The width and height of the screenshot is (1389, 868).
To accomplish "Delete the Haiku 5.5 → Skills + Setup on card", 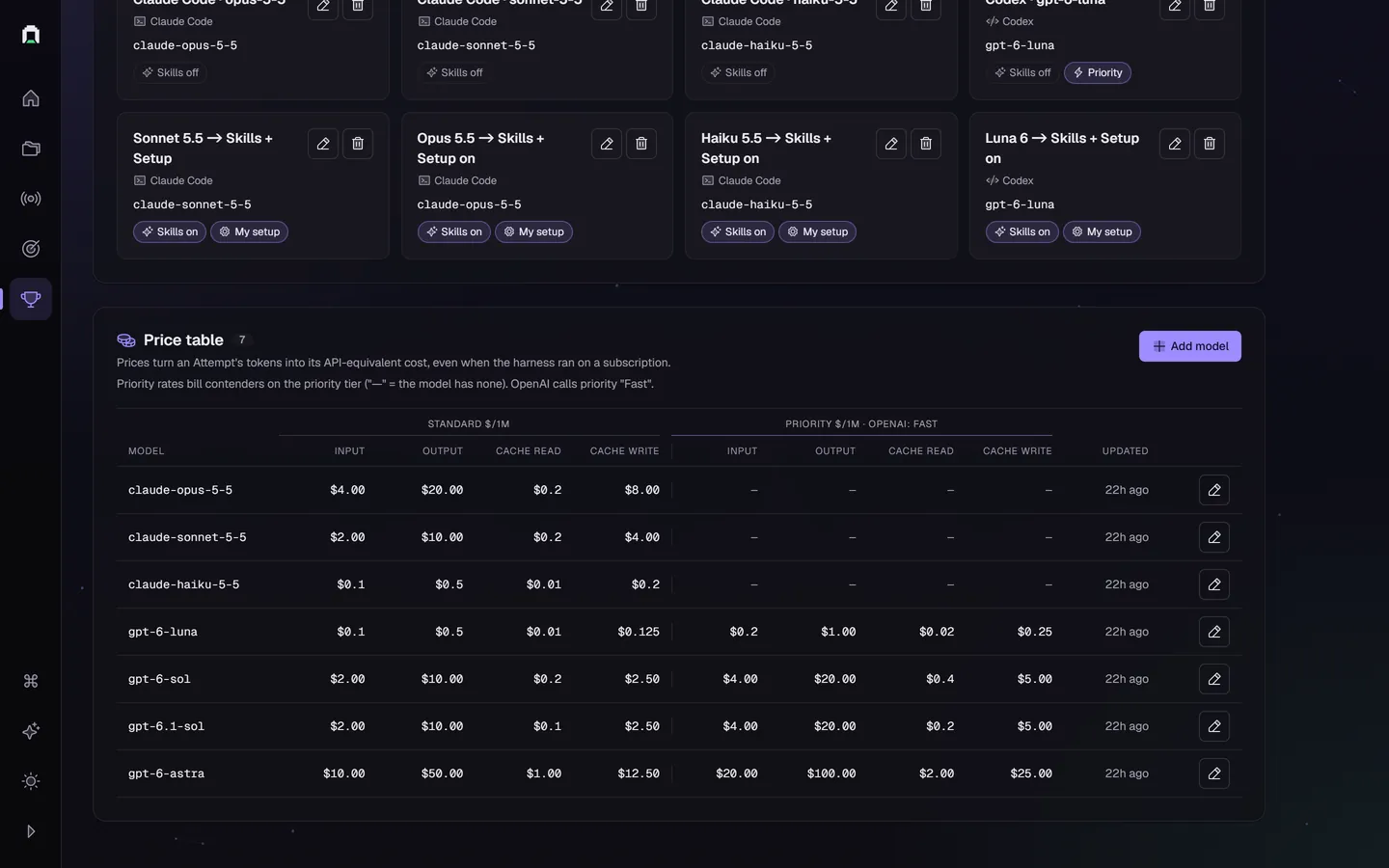I will pyautogui.click(x=926, y=144).
